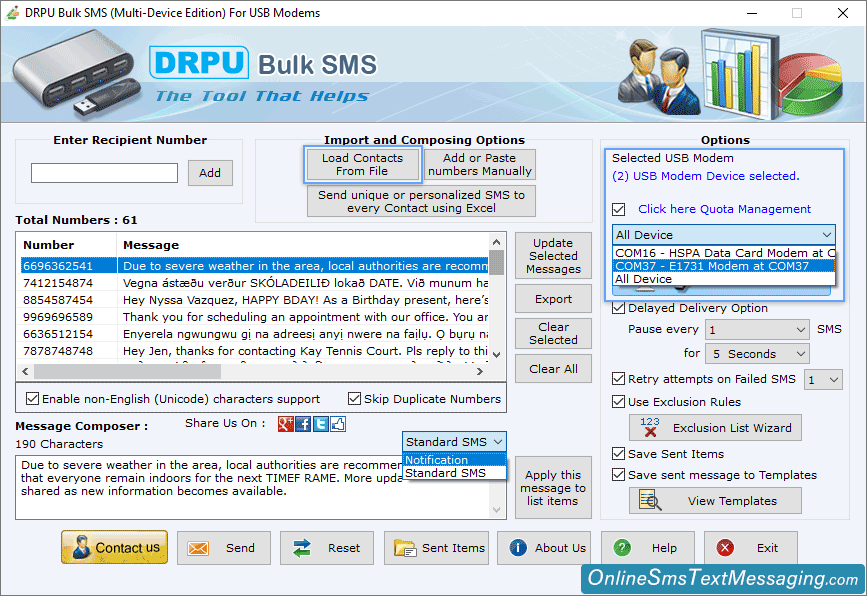Choose Notification message type option
This screenshot has width=867, height=596.
coord(454,460)
